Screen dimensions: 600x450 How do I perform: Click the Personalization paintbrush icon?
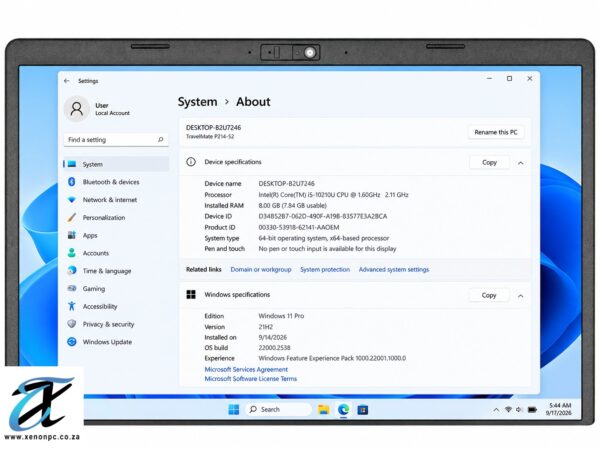click(72, 217)
